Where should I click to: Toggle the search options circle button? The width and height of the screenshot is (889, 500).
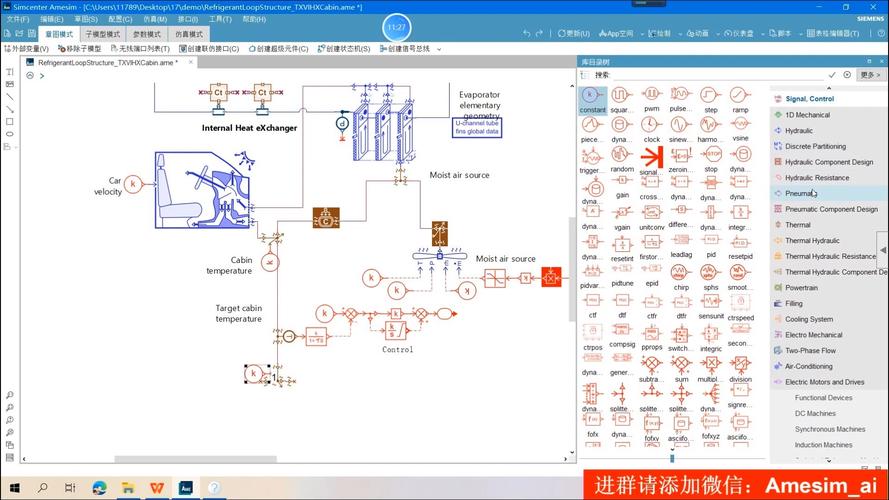847,75
